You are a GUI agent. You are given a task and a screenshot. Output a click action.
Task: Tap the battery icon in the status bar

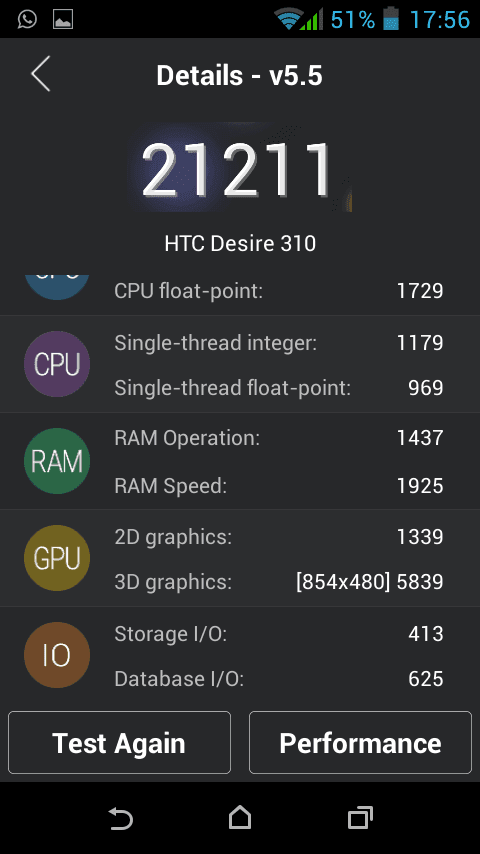(391, 19)
